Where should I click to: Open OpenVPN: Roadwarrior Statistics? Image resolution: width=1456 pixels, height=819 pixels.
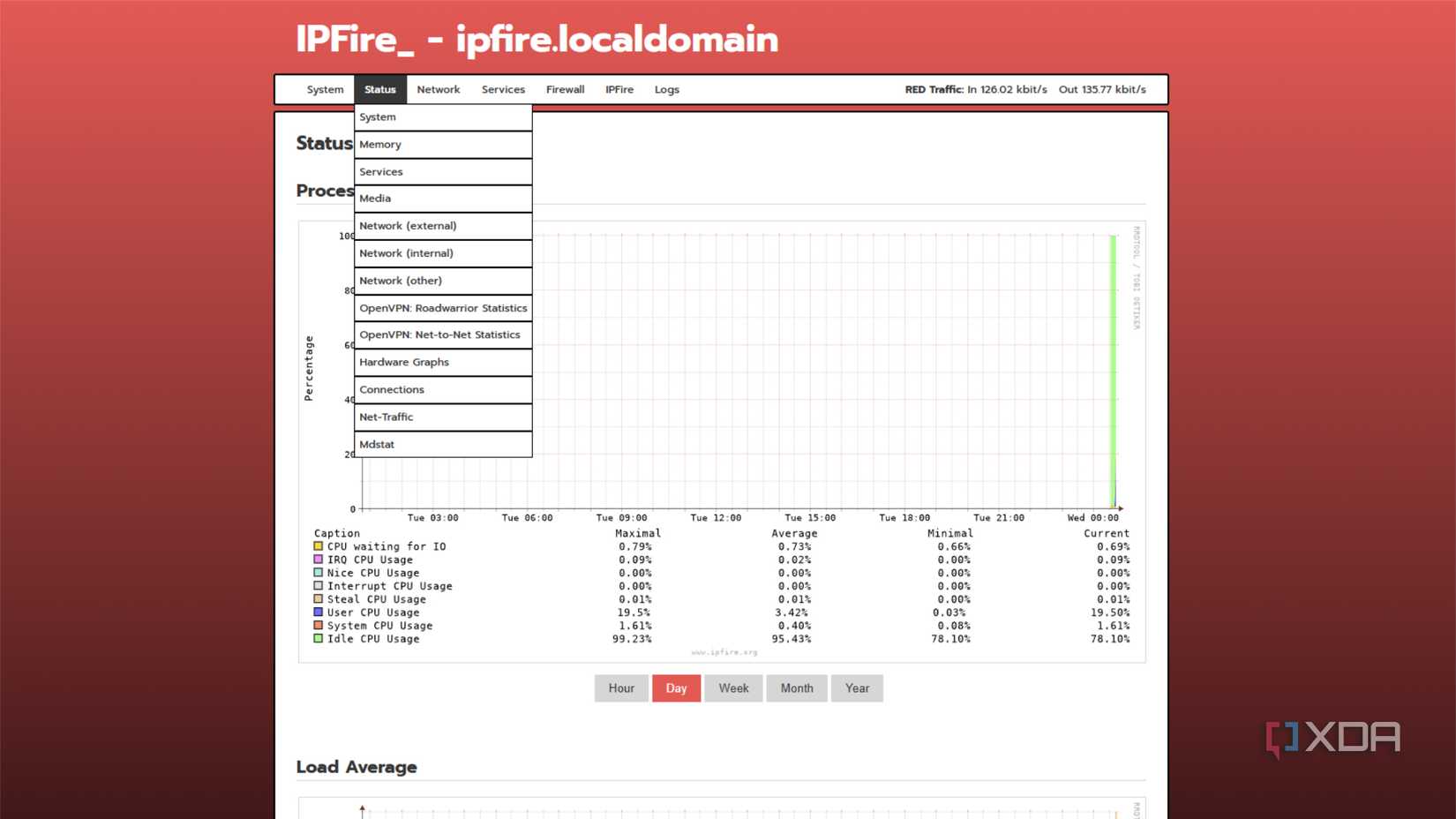(x=443, y=307)
